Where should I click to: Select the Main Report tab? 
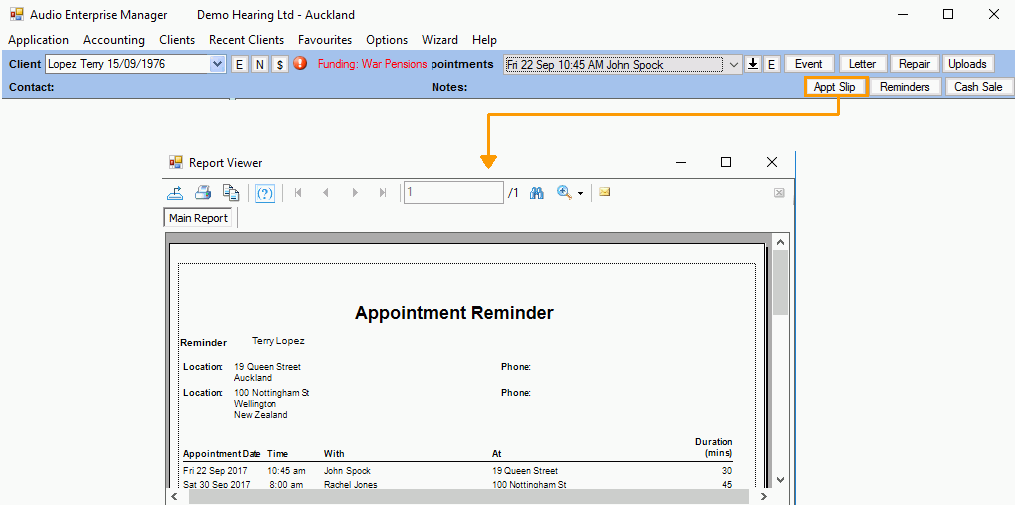pyautogui.click(x=198, y=218)
